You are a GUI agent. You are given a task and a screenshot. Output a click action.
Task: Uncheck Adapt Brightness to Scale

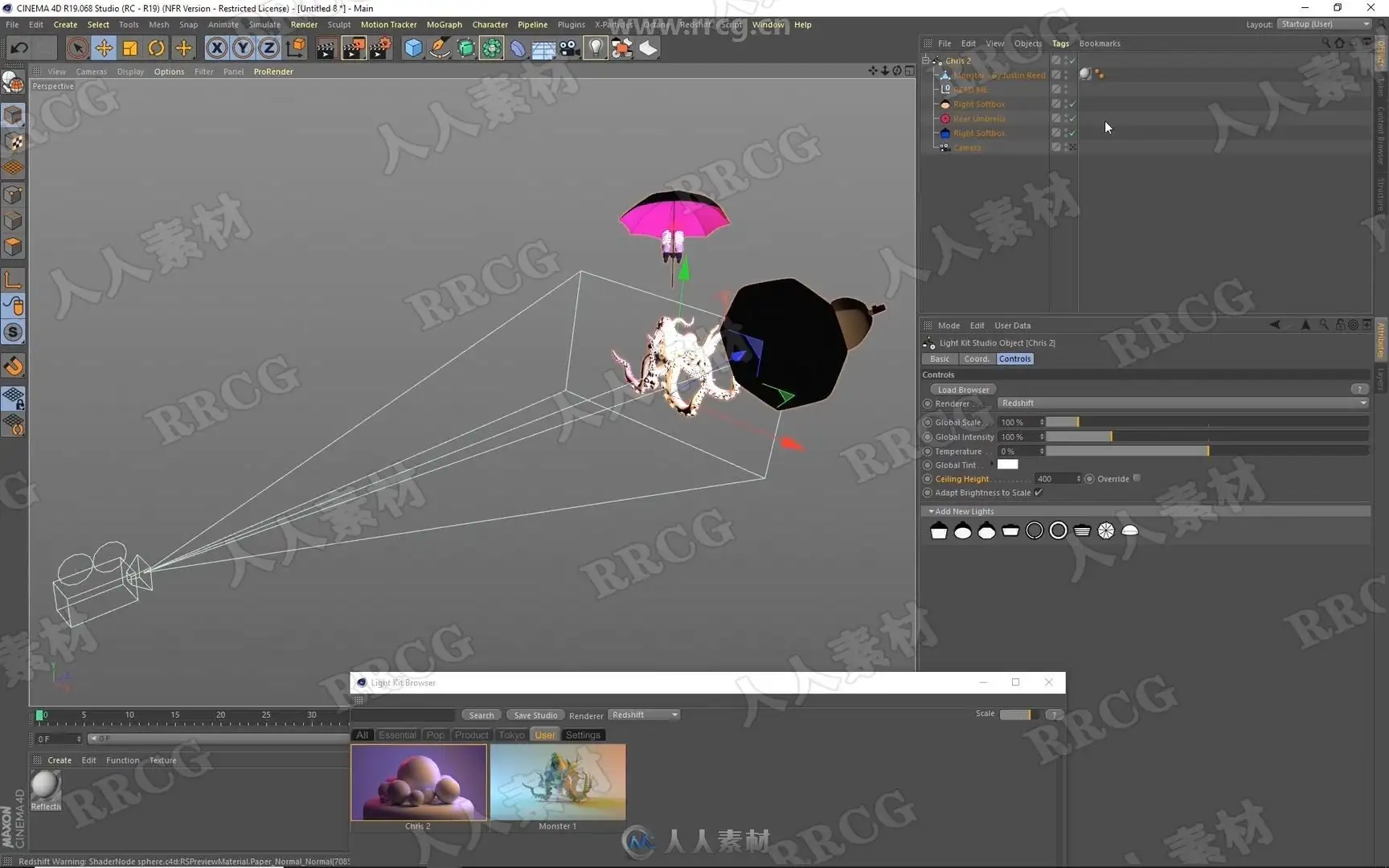(1039, 493)
